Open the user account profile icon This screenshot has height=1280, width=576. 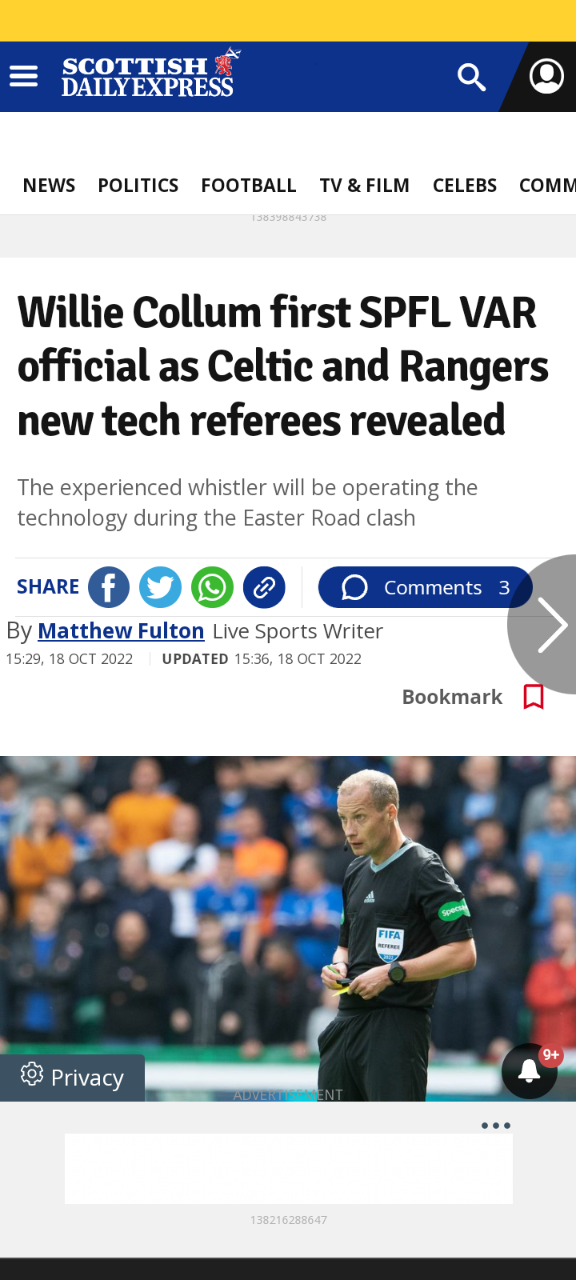[546, 76]
